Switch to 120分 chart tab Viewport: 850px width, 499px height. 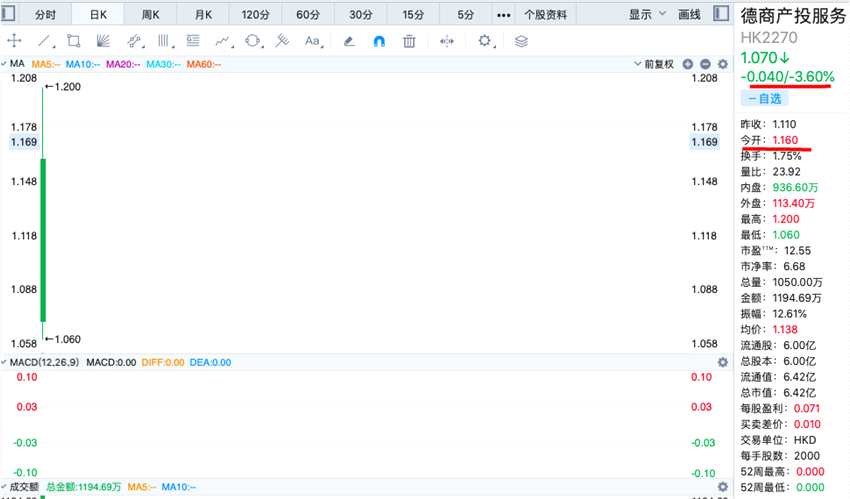pos(255,15)
